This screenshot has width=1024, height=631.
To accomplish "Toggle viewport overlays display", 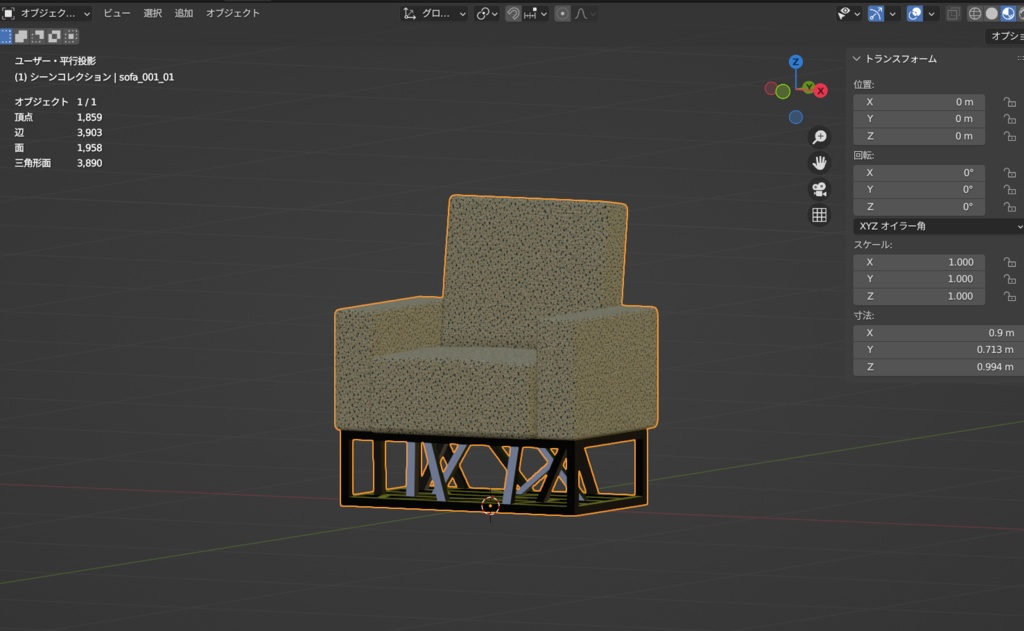I will point(915,13).
